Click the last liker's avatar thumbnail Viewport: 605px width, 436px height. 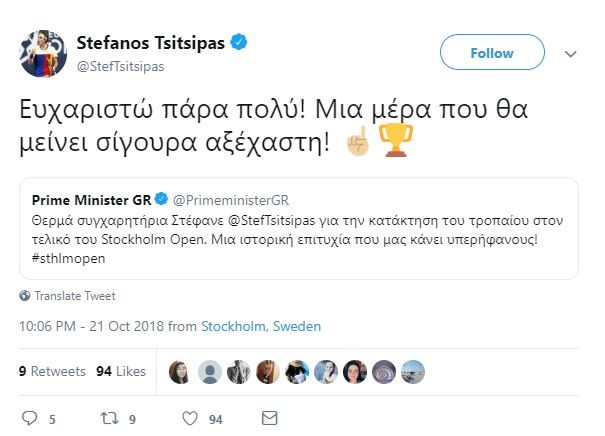pyautogui.click(x=412, y=372)
